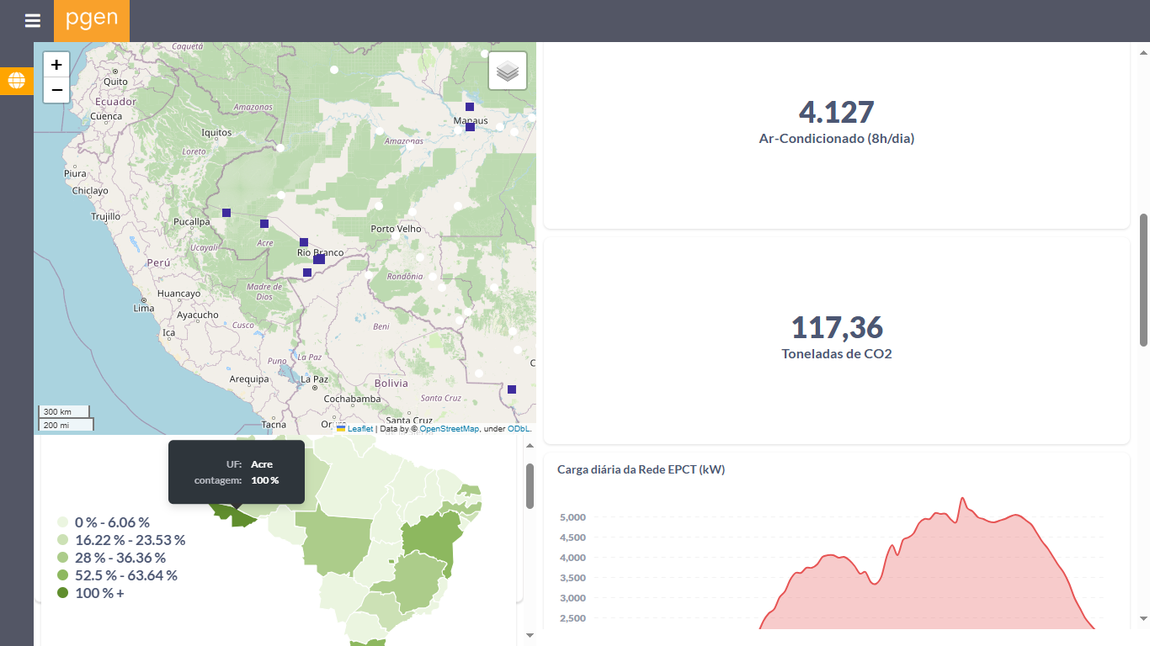Open the hamburger navigation menu
Image resolution: width=1150 pixels, height=646 pixels.
coord(32,21)
